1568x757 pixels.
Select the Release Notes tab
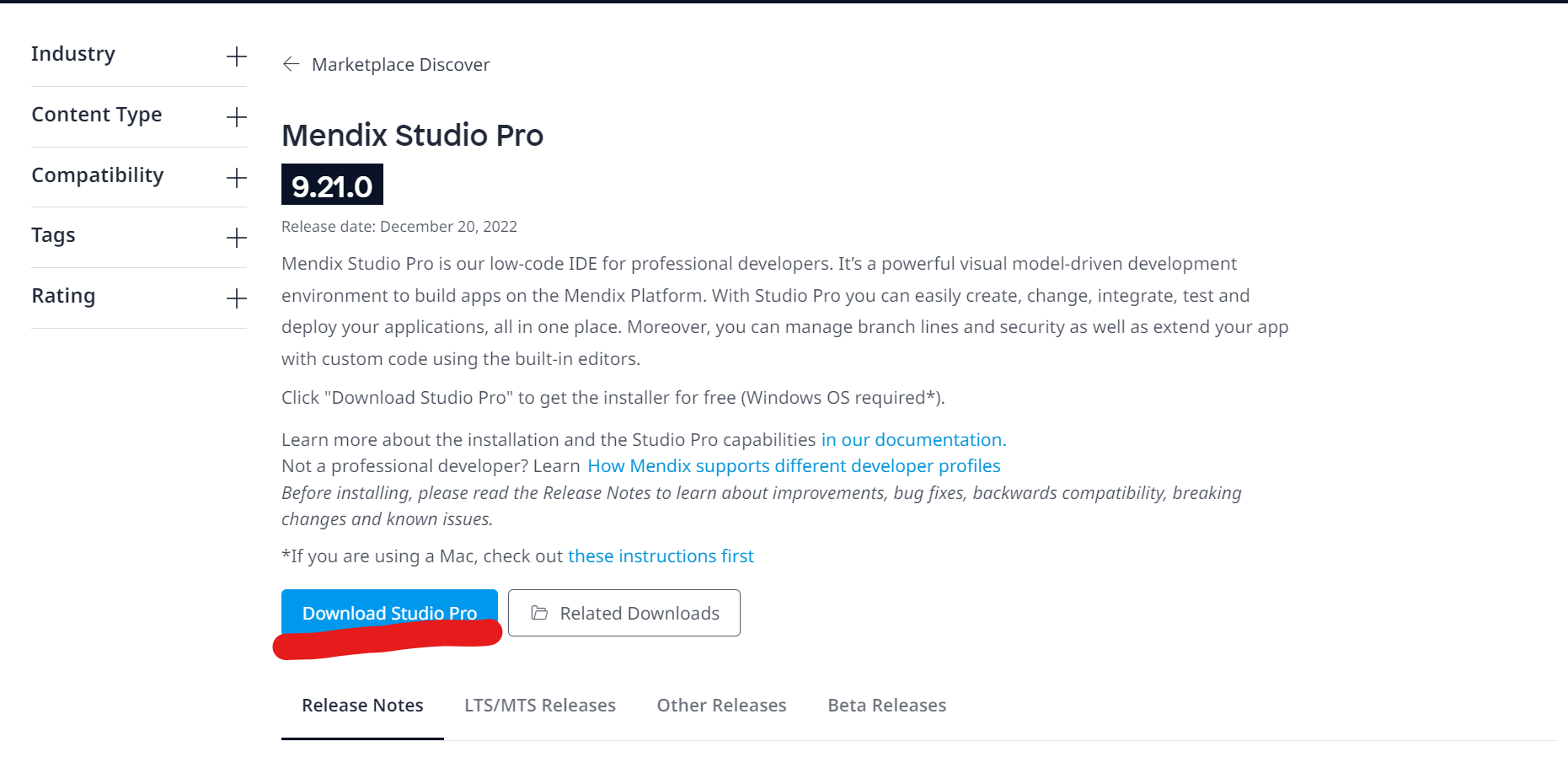[362, 706]
